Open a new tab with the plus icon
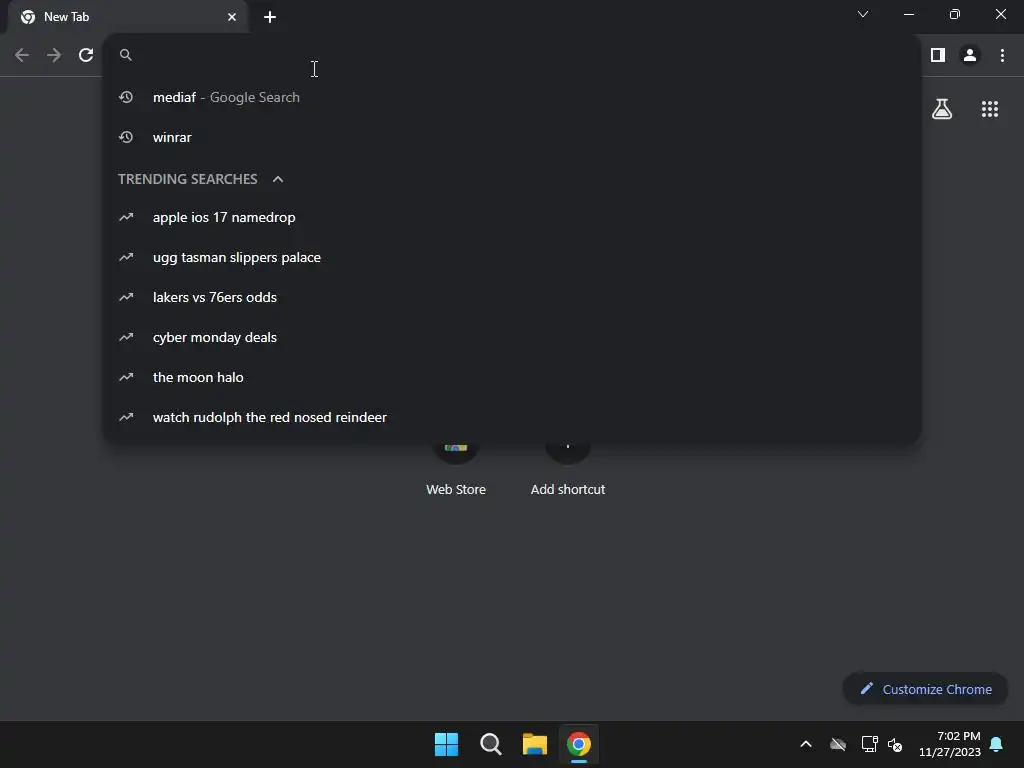1024x768 pixels. [x=270, y=17]
